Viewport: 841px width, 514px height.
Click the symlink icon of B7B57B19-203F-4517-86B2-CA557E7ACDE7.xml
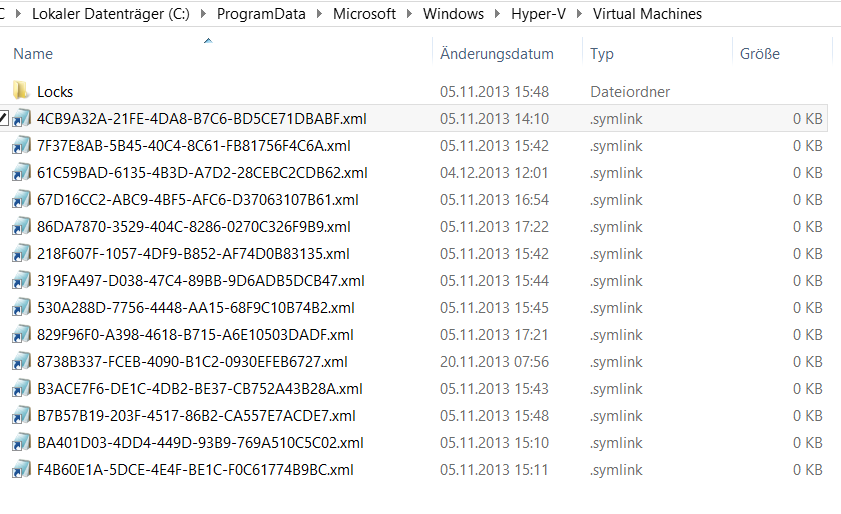[21, 415]
